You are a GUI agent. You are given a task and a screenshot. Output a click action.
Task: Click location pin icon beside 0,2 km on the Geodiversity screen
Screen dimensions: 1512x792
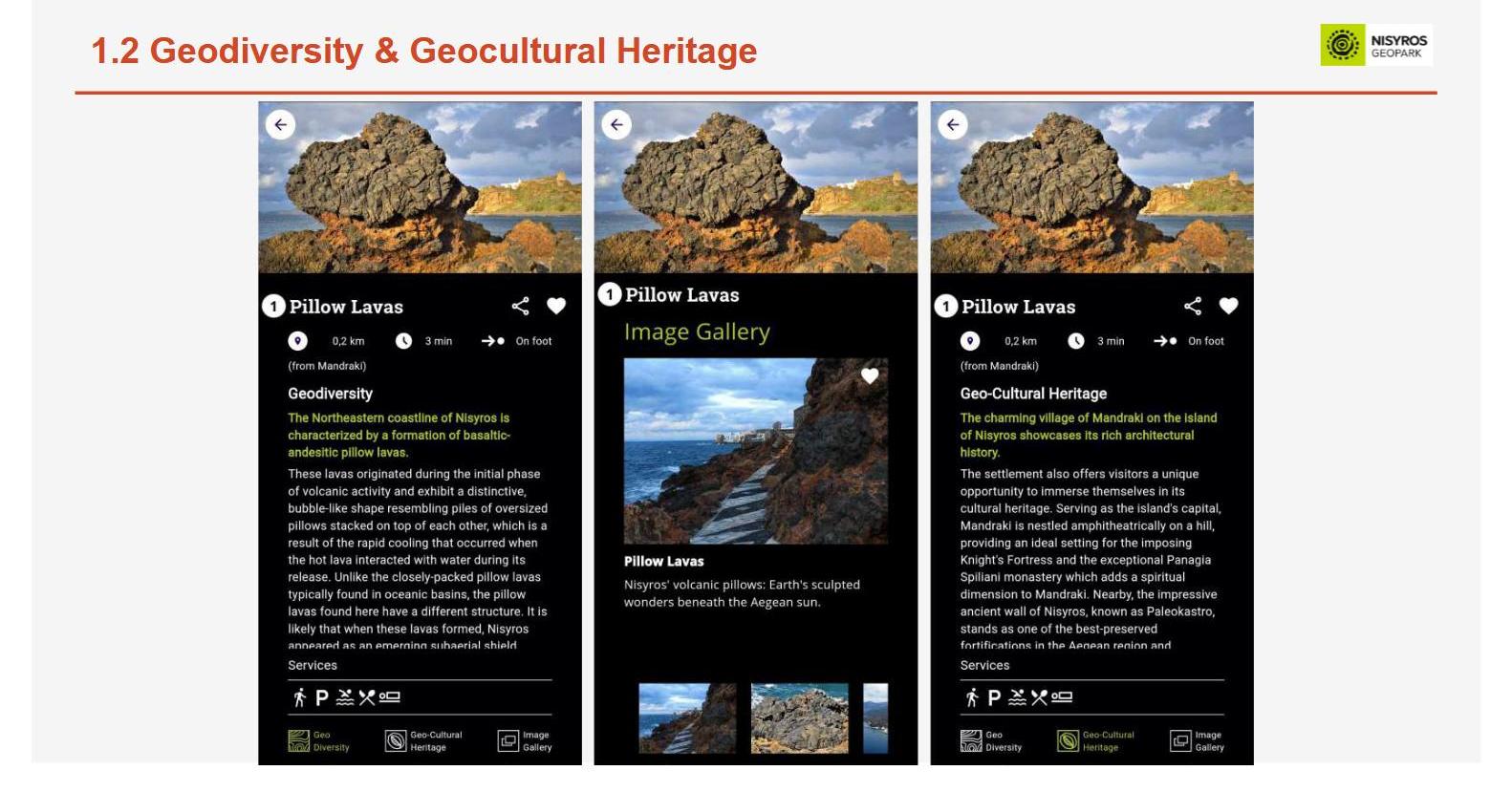coord(298,341)
